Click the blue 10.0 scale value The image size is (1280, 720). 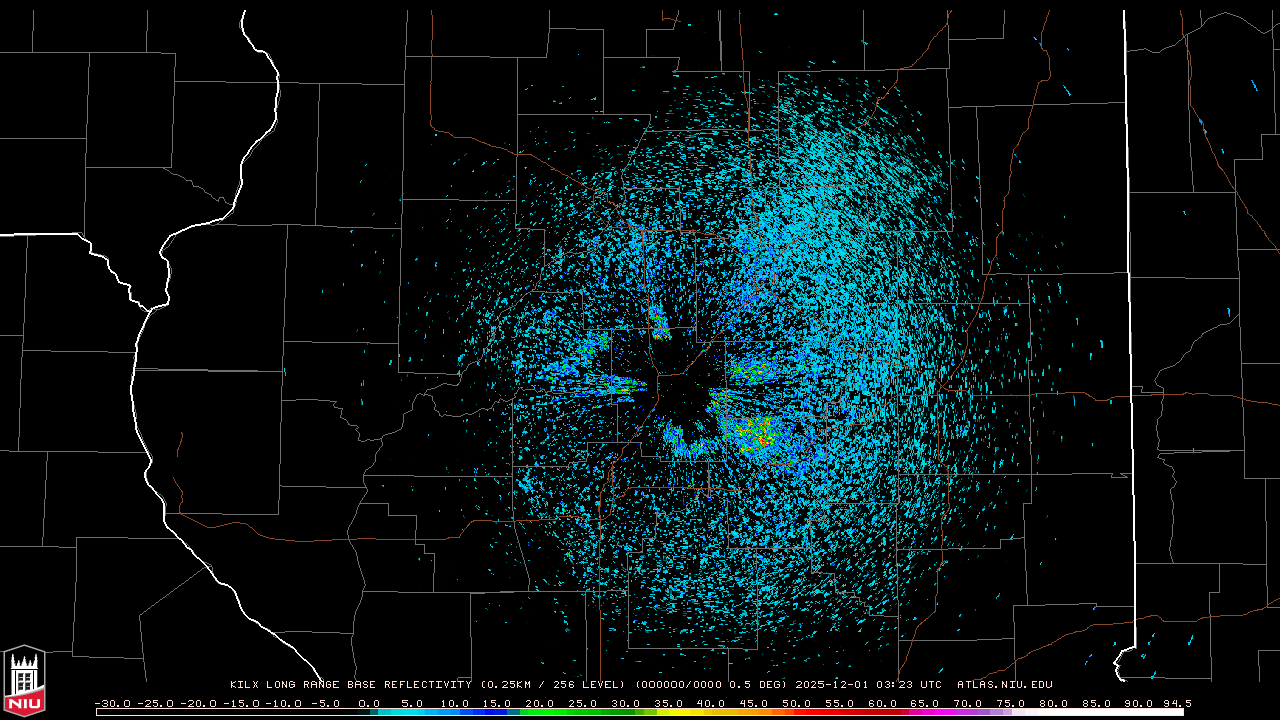(x=455, y=703)
